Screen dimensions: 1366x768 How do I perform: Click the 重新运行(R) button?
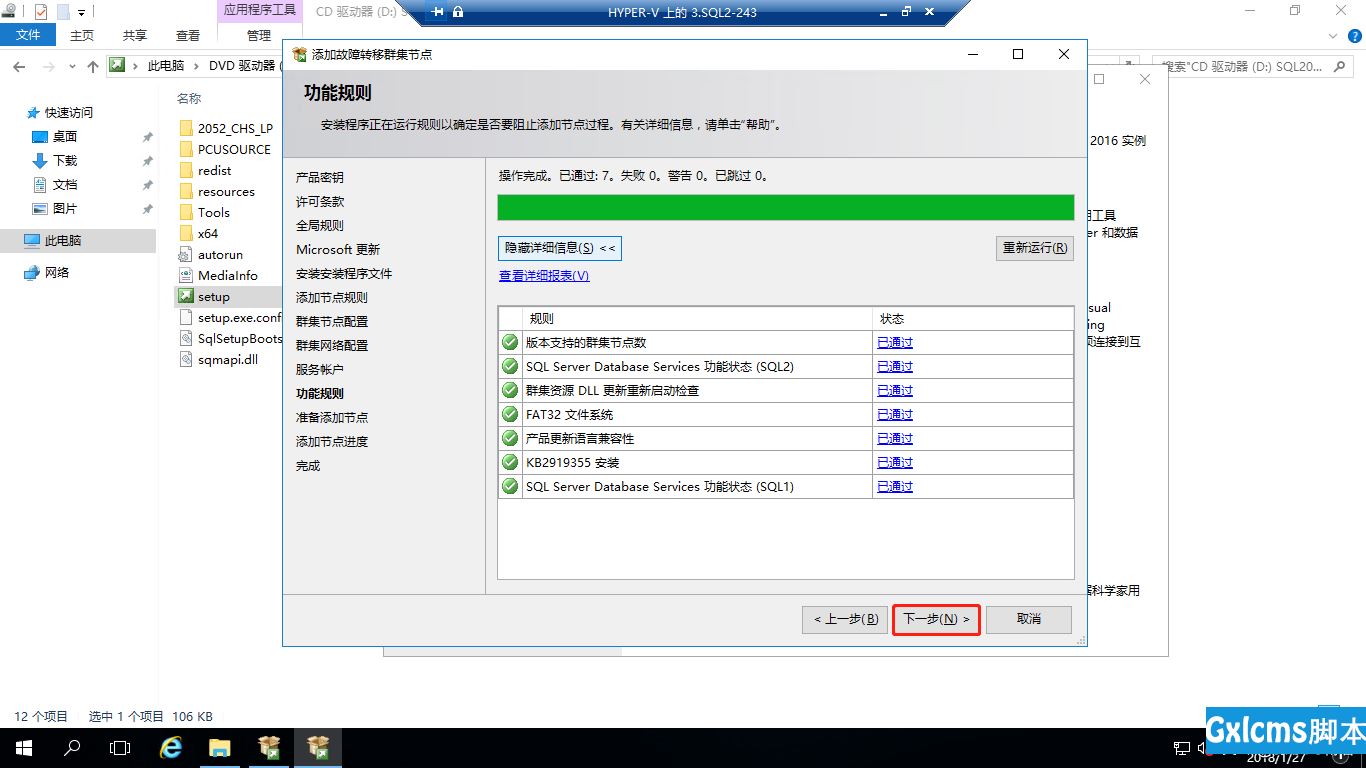tap(1035, 248)
